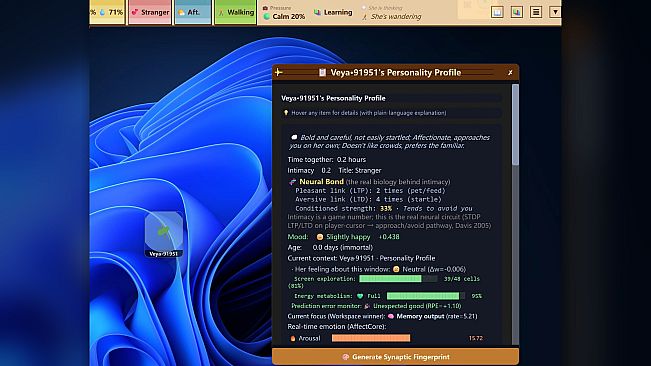
Task: Click the Aft. time-of-day chip
Action: click(x=193, y=12)
